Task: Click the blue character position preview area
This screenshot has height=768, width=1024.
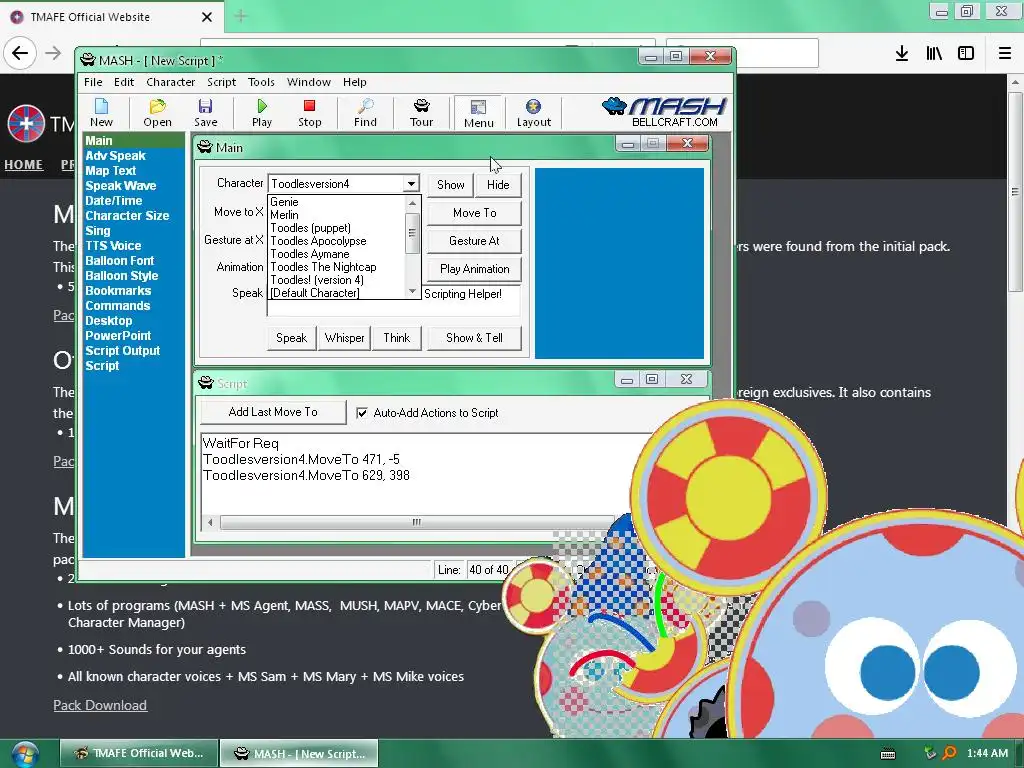Action: [x=619, y=263]
